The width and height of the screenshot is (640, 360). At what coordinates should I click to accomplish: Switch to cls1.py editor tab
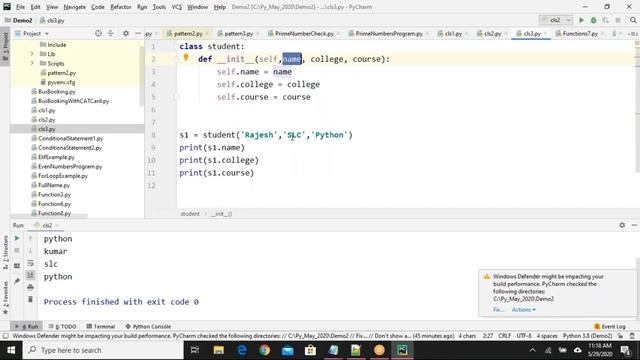click(453, 33)
